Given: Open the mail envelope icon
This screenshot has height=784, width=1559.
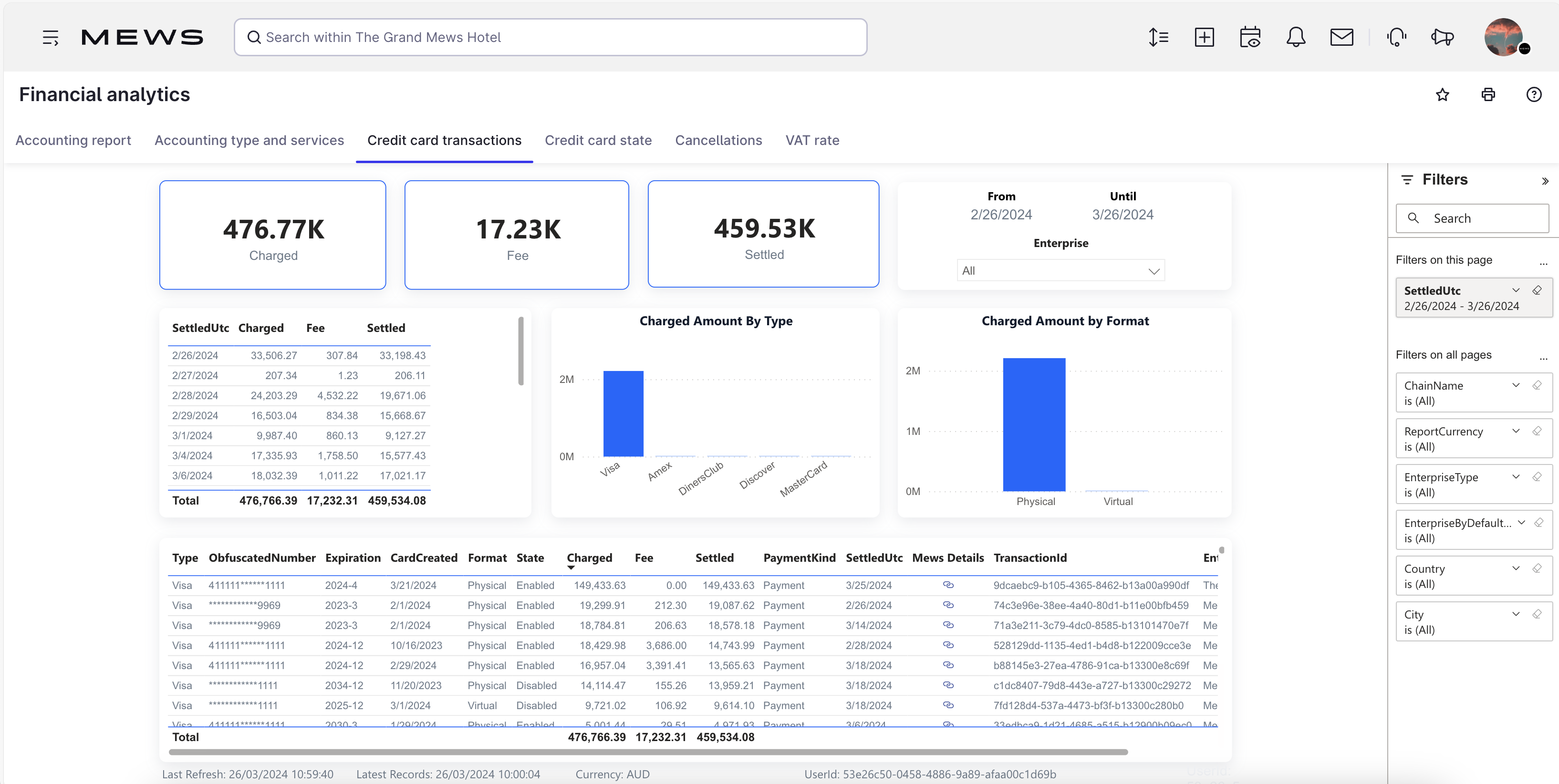Looking at the screenshot, I should point(1342,38).
